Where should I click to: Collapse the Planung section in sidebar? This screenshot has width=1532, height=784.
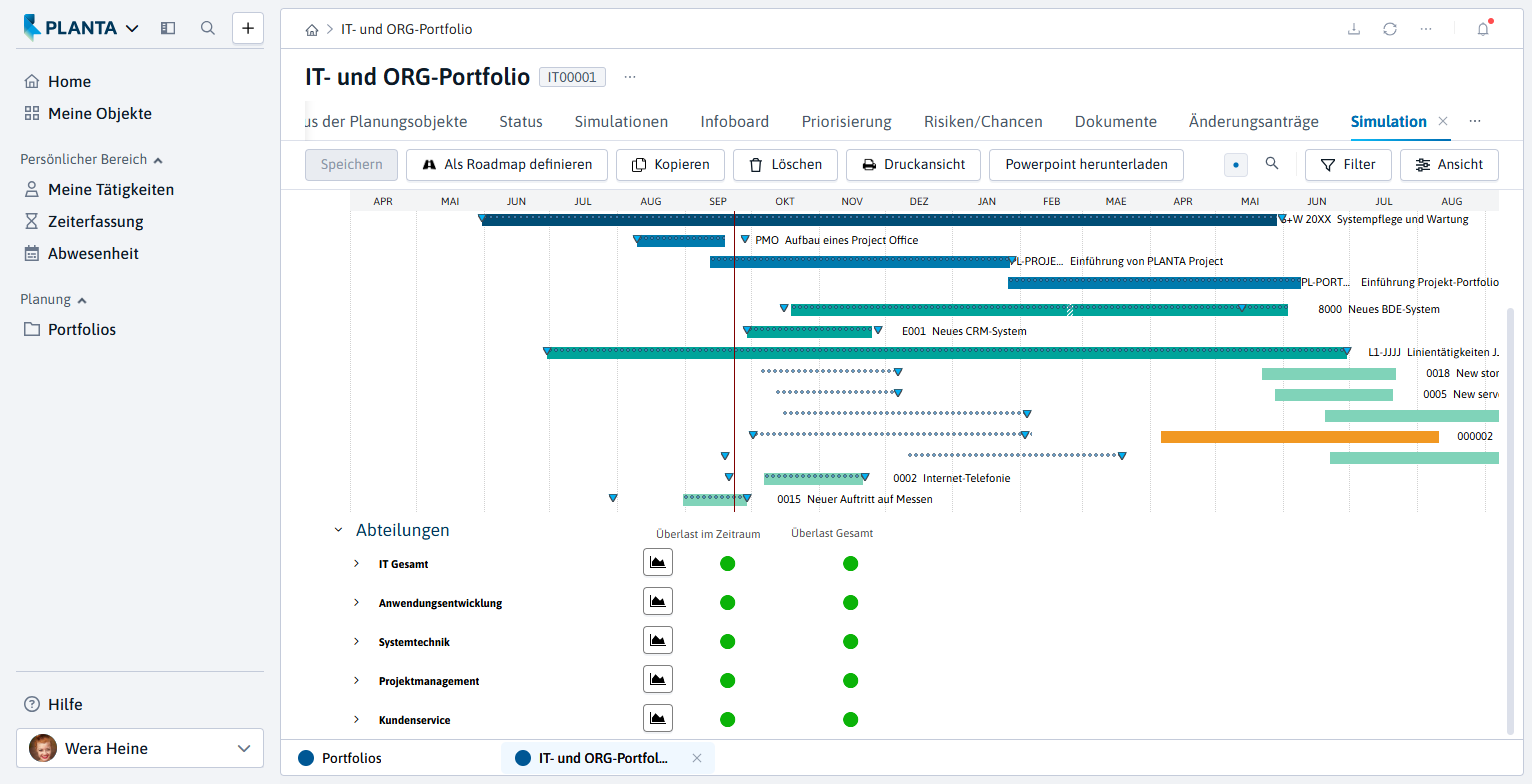click(x=82, y=299)
